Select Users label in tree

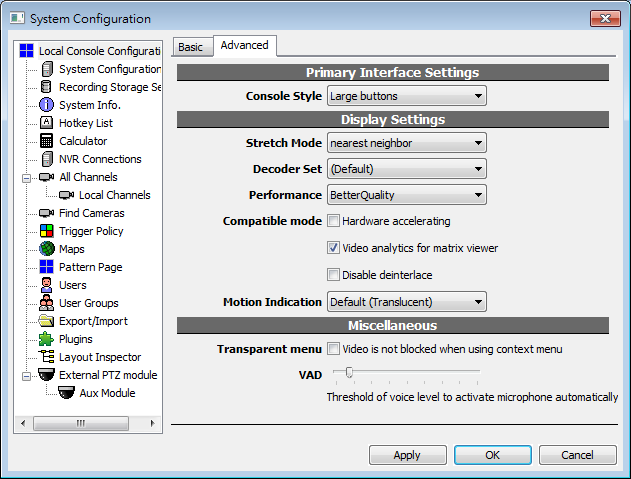72,285
